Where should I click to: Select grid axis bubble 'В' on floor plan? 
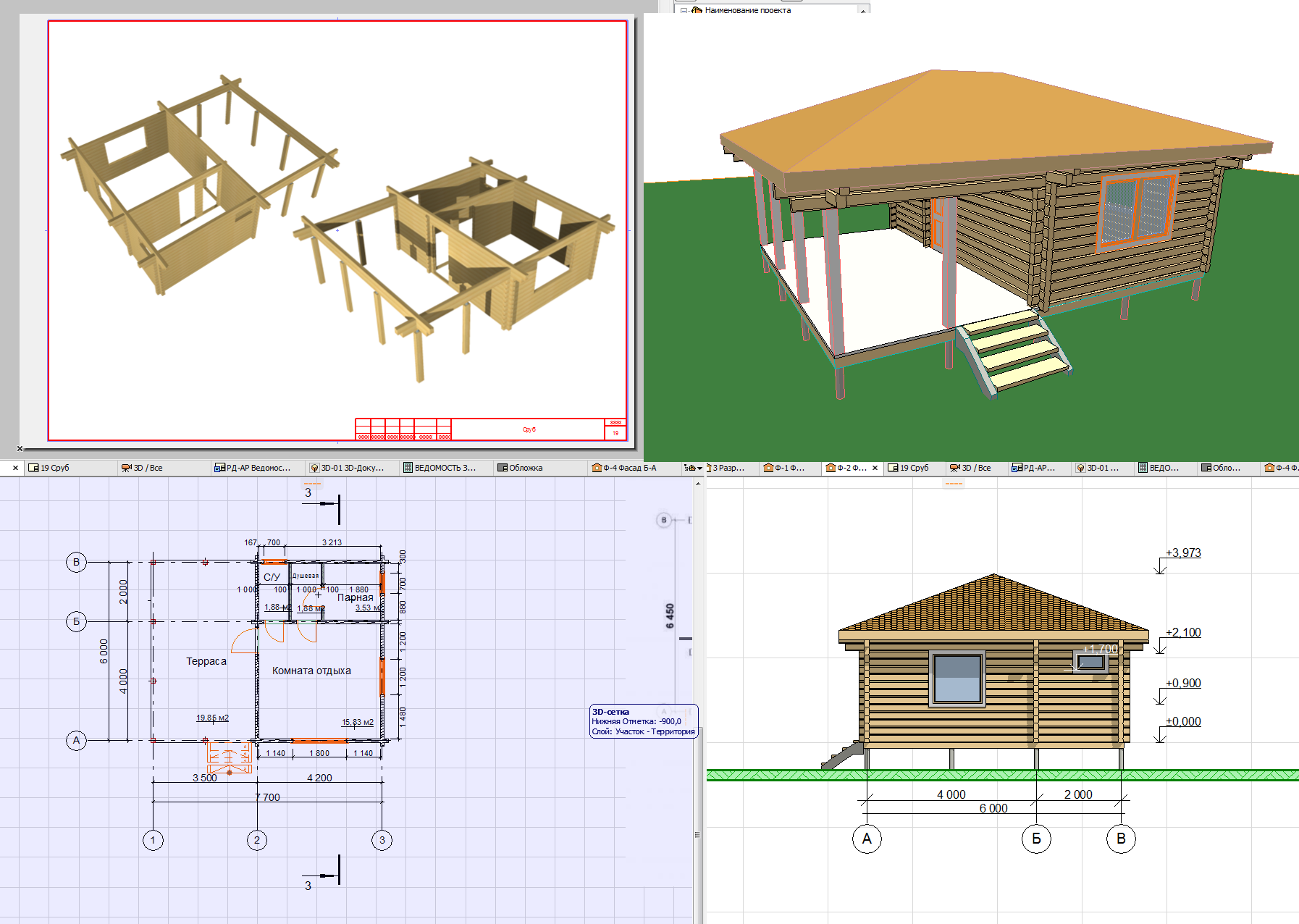[76, 562]
